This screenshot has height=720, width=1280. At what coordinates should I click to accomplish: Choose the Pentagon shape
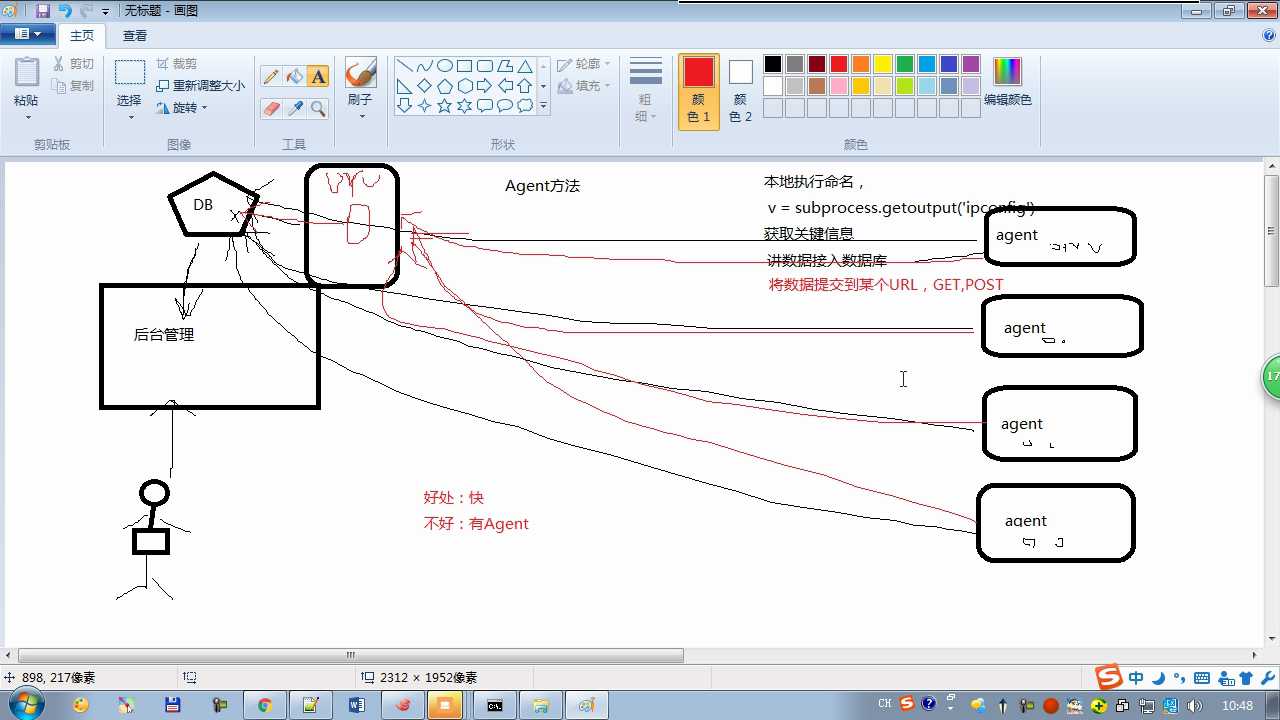[444, 86]
